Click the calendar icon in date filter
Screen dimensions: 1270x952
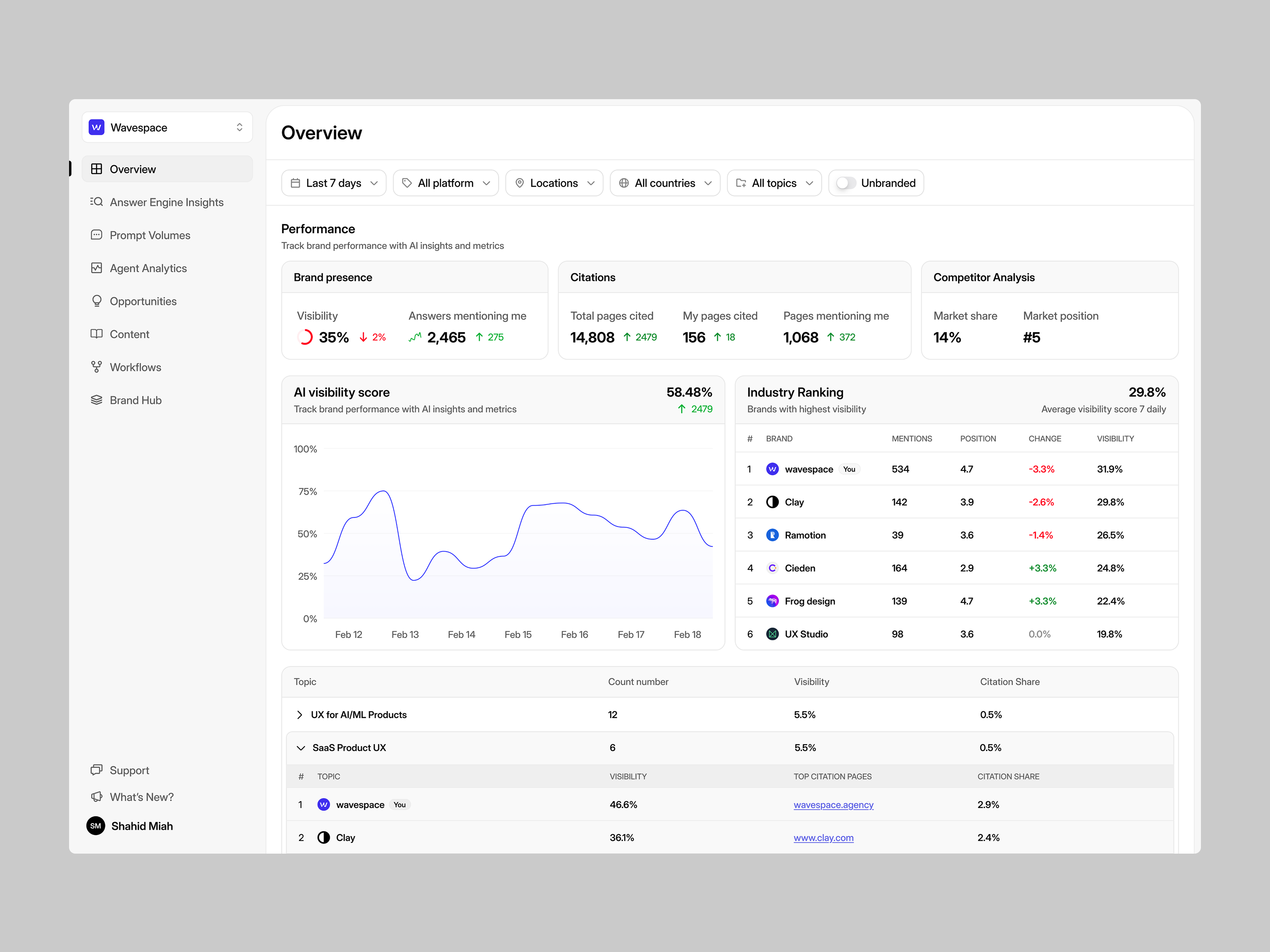(296, 183)
